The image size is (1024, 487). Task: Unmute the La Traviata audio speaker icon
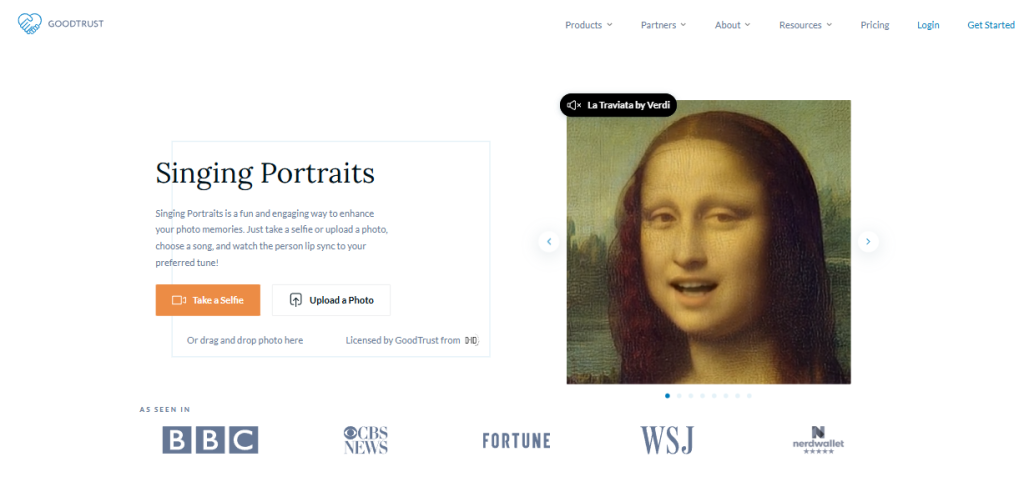click(x=573, y=105)
